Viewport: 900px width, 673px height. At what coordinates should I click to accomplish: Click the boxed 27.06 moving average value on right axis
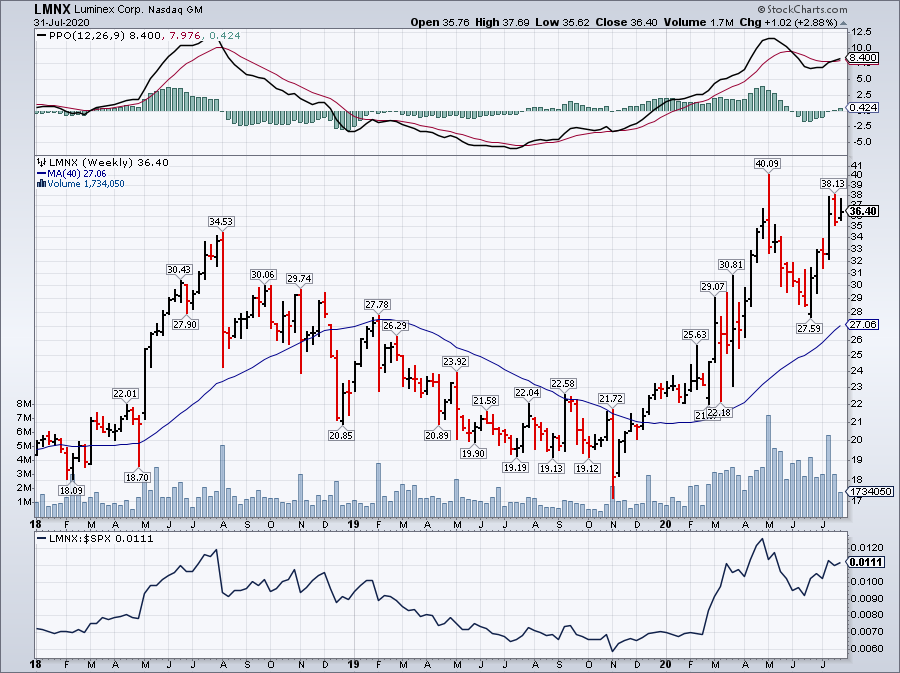(863, 325)
